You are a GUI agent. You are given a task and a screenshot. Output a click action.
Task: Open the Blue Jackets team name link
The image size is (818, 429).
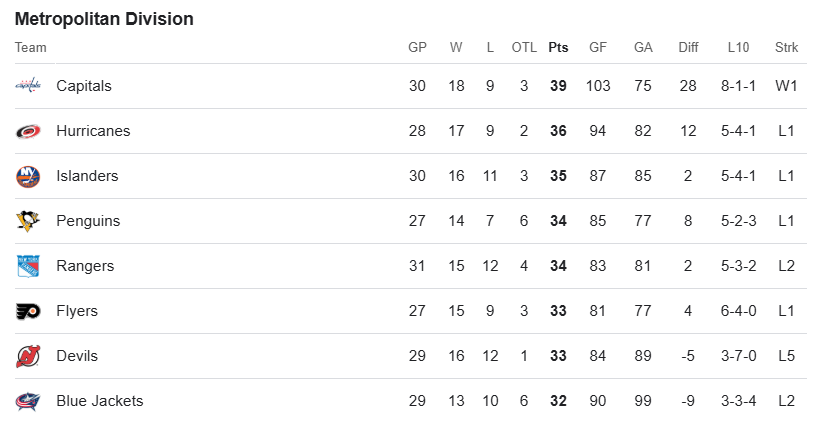(100, 401)
